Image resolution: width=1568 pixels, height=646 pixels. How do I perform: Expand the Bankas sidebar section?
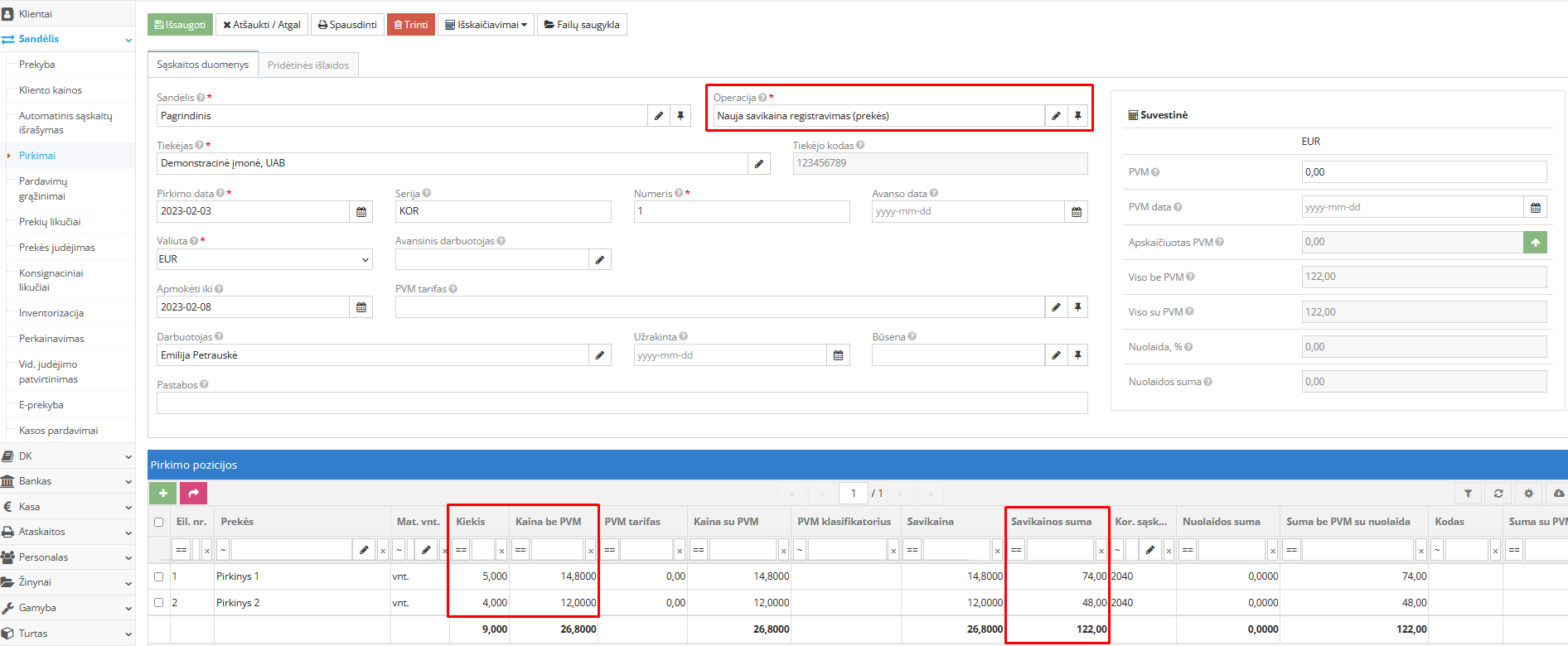click(66, 481)
